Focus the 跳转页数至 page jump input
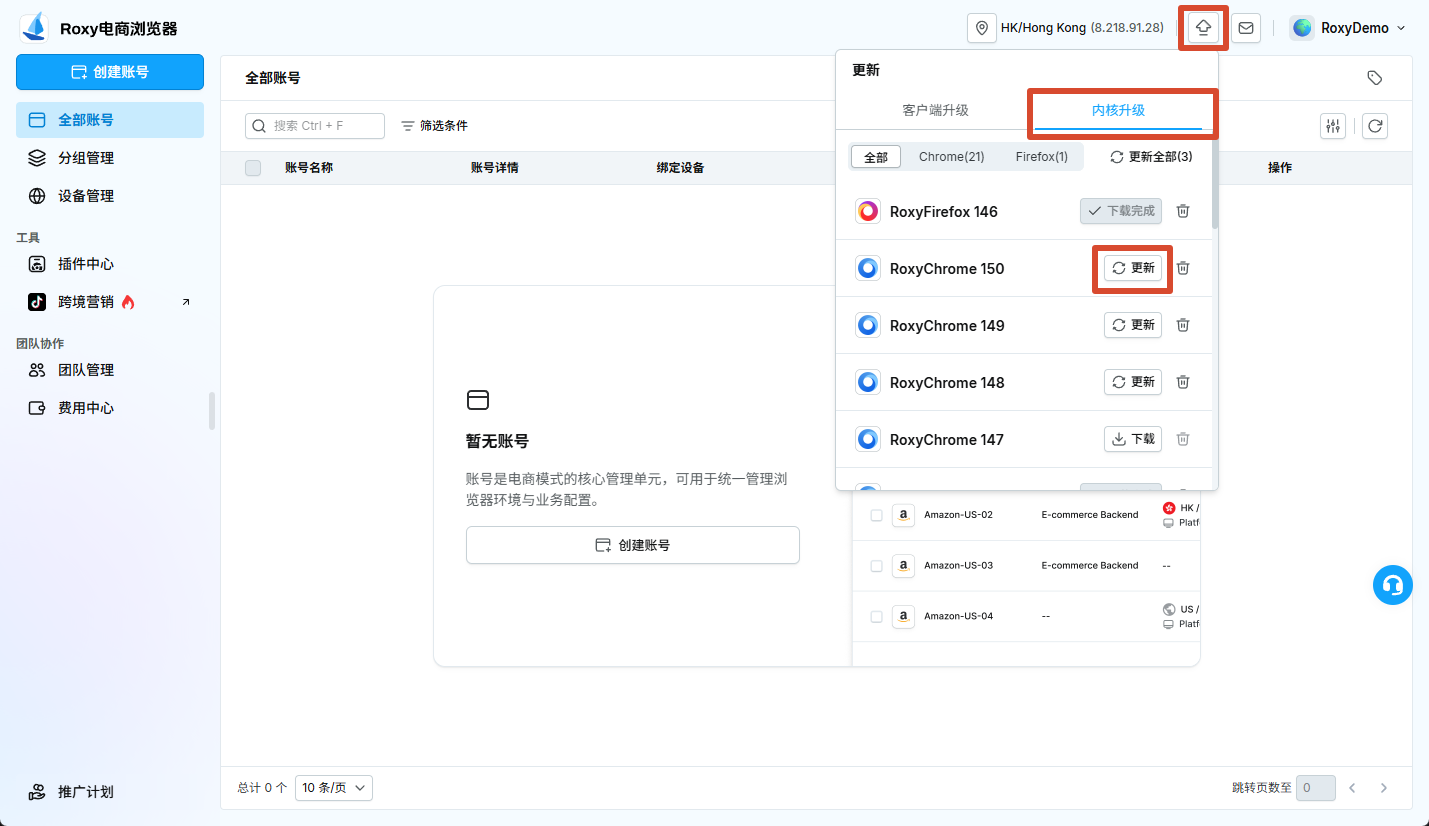The width and height of the screenshot is (1429, 826). pyautogui.click(x=1316, y=788)
